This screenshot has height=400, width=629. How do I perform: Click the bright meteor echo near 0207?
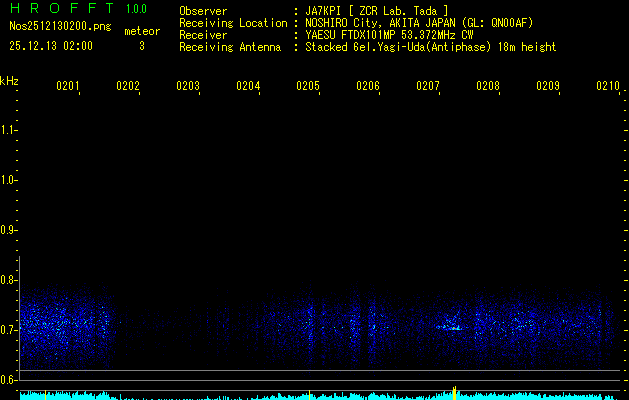coord(454,326)
